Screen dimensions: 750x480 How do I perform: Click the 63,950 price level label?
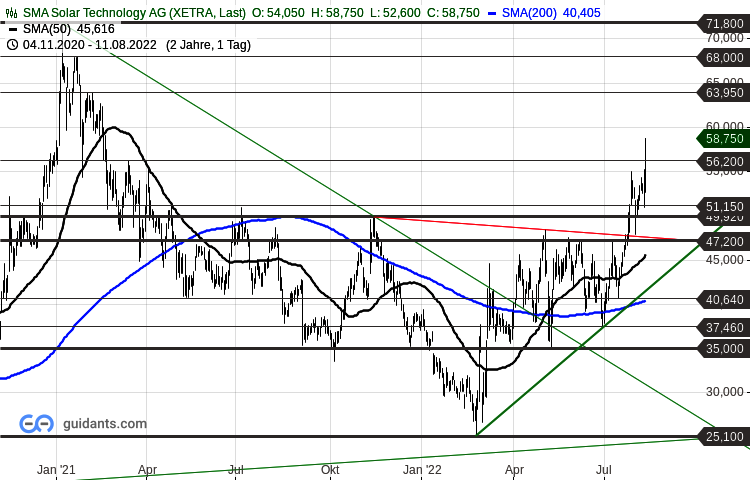pyautogui.click(x=722, y=93)
